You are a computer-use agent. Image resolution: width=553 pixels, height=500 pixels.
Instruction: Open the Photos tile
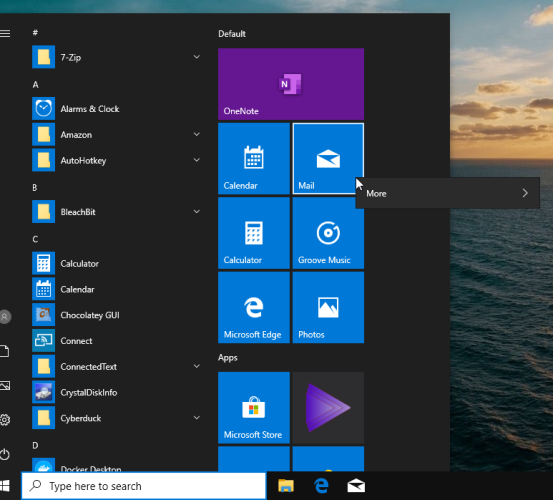coord(328,307)
